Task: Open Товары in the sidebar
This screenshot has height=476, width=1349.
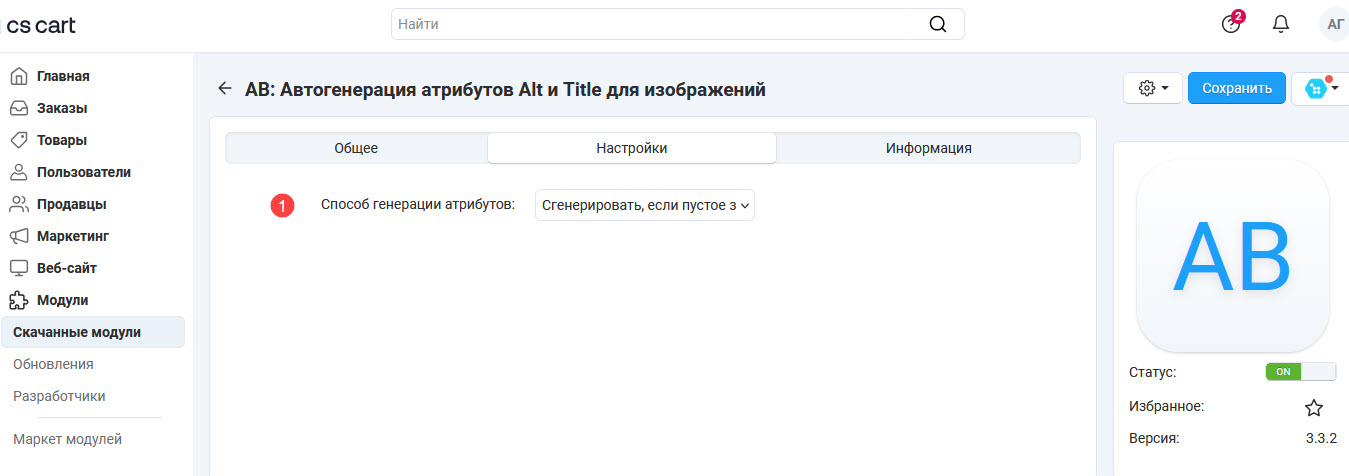Action: (x=61, y=140)
